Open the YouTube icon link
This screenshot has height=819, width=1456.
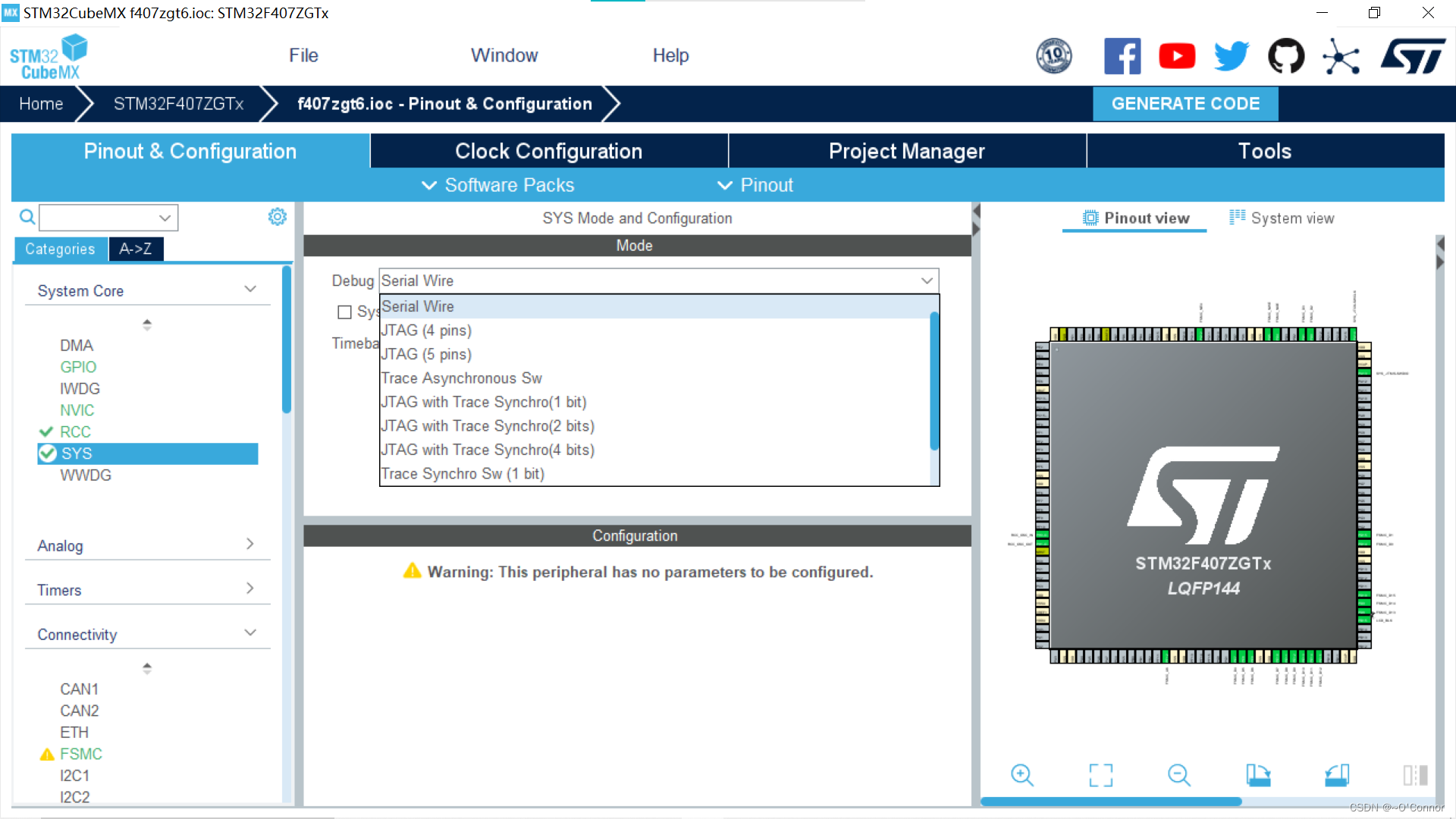click(x=1177, y=56)
